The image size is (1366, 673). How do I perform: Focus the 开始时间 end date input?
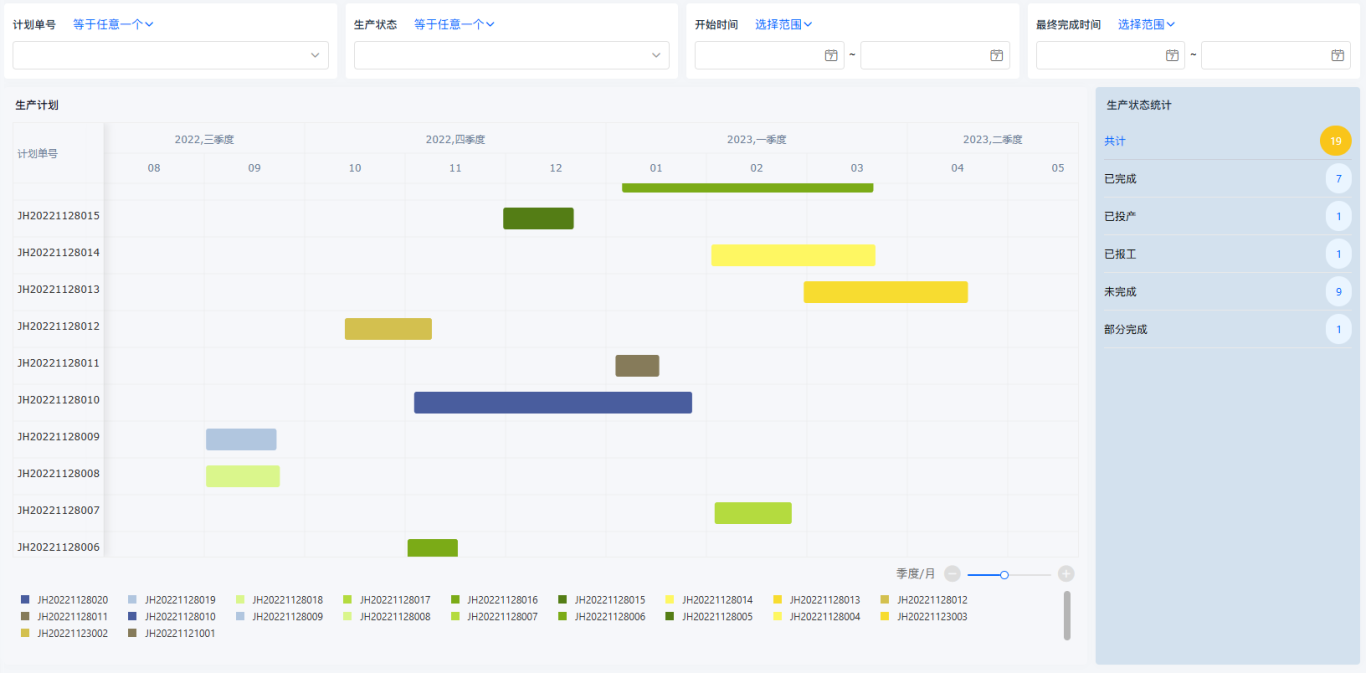tap(935, 55)
